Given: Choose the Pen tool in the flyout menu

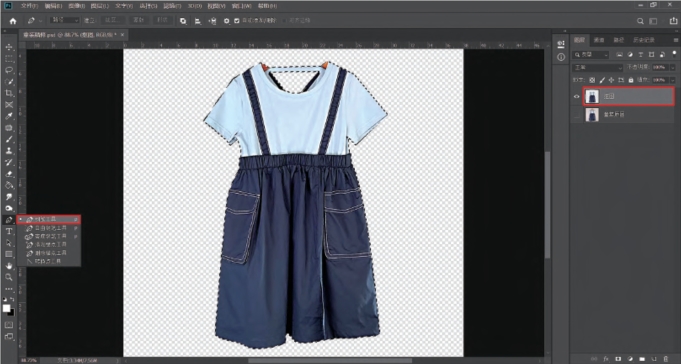Looking at the screenshot, I should coord(49,219).
